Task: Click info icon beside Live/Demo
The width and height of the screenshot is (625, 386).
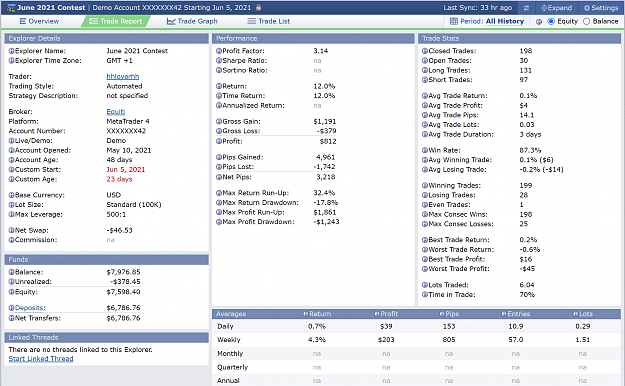Action: pyautogui.click(x=12, y=140)
